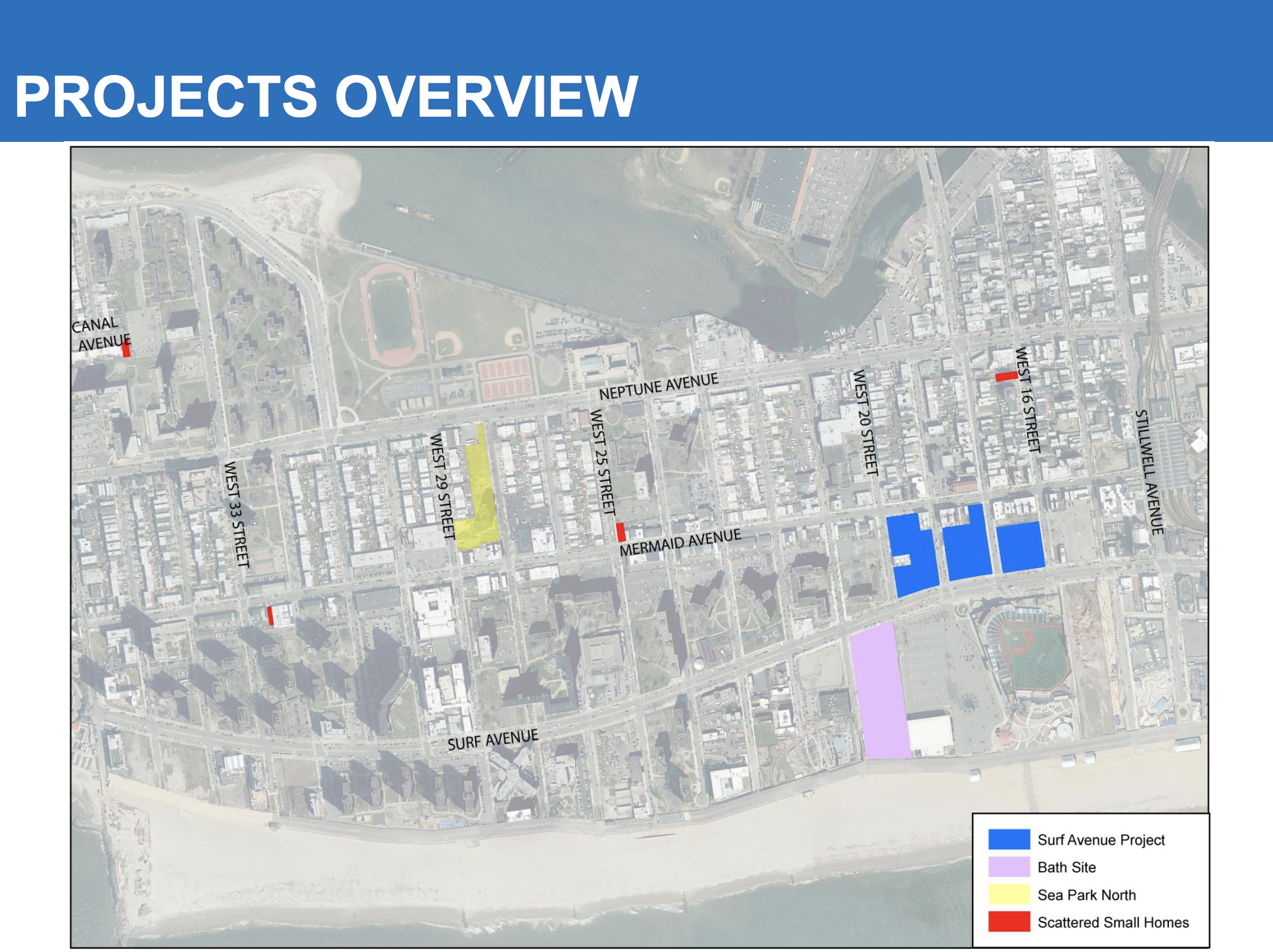The width and height of the screenshot is (1273, 952).
Task: Click the Surf Avenue Project legend label
Action: [x=1101, y=840]
